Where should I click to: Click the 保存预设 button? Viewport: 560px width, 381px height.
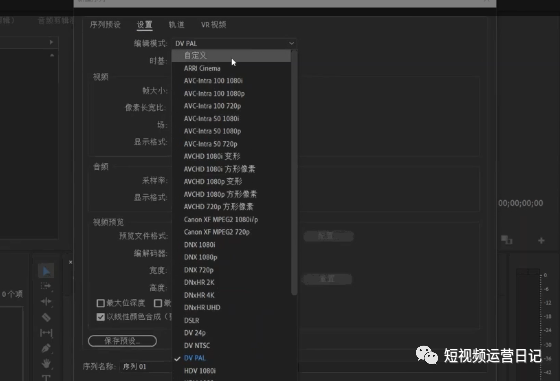122,341
